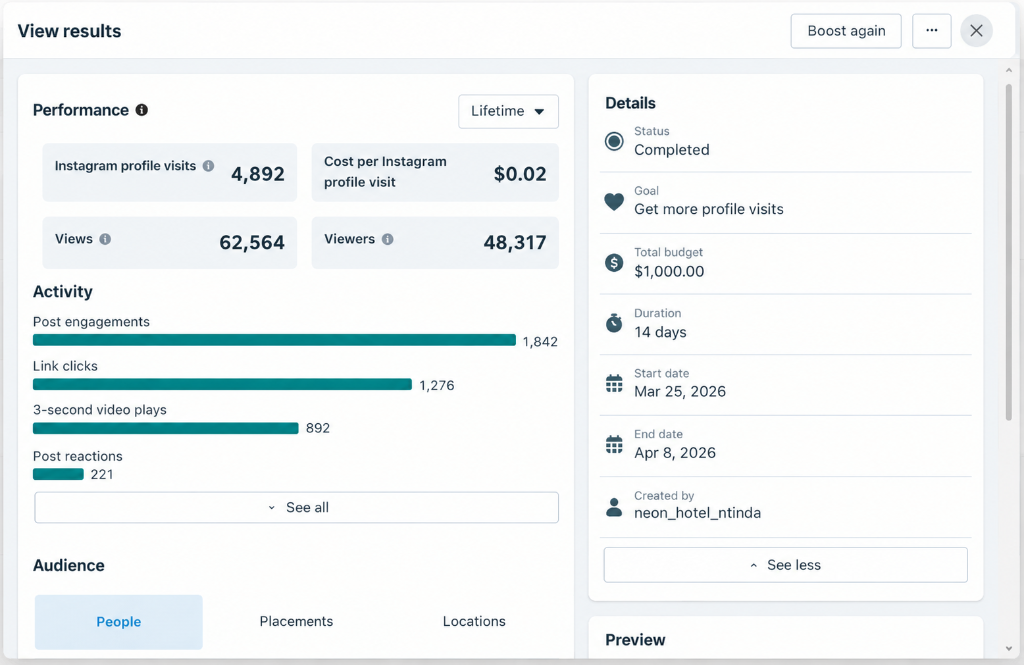The width and height of the screenshot is (1024, 665).
Task: Click the 62,564 views value
Action: [252, 242]
